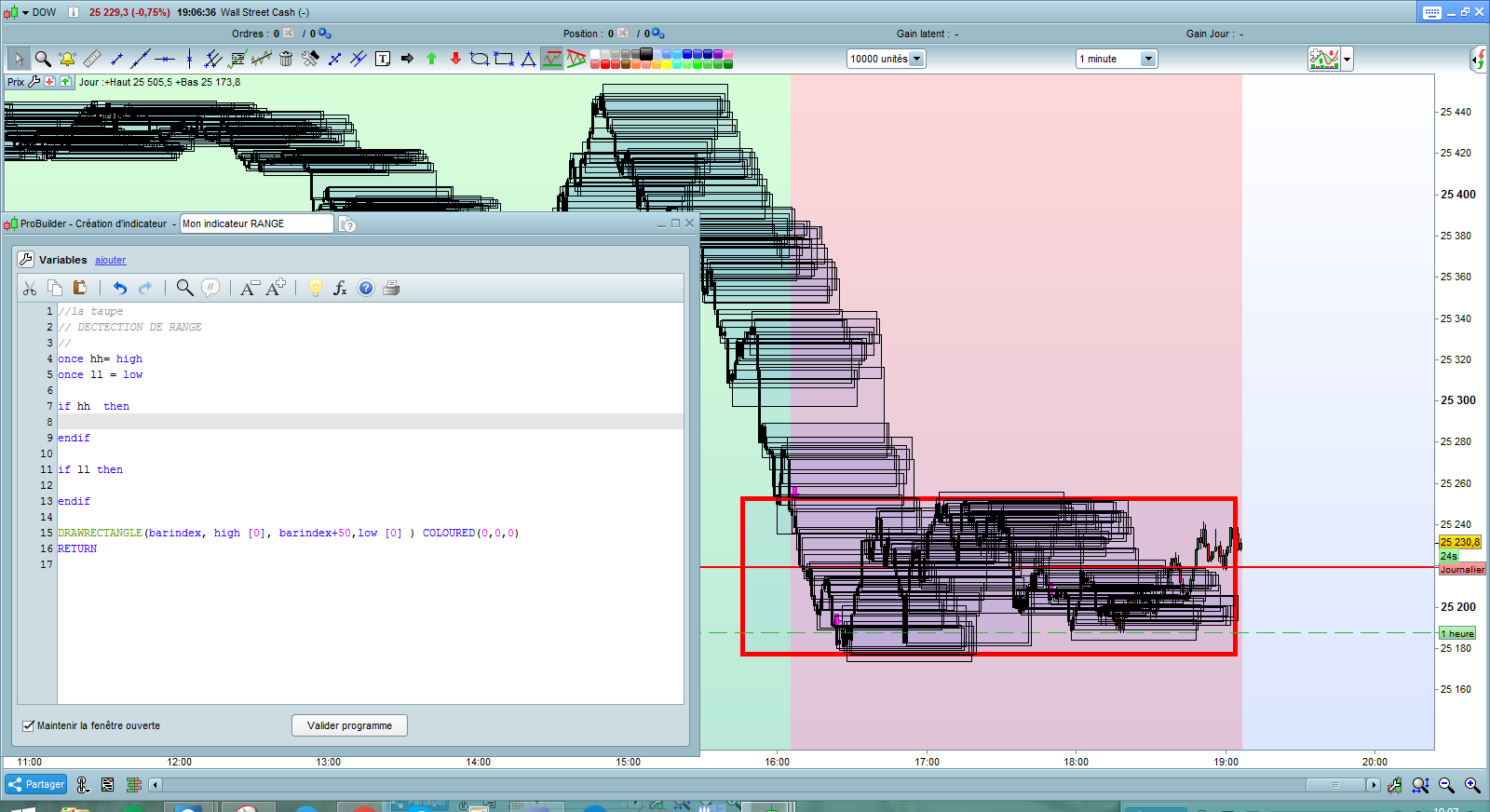Click the 'Valider programme' button

349,725
